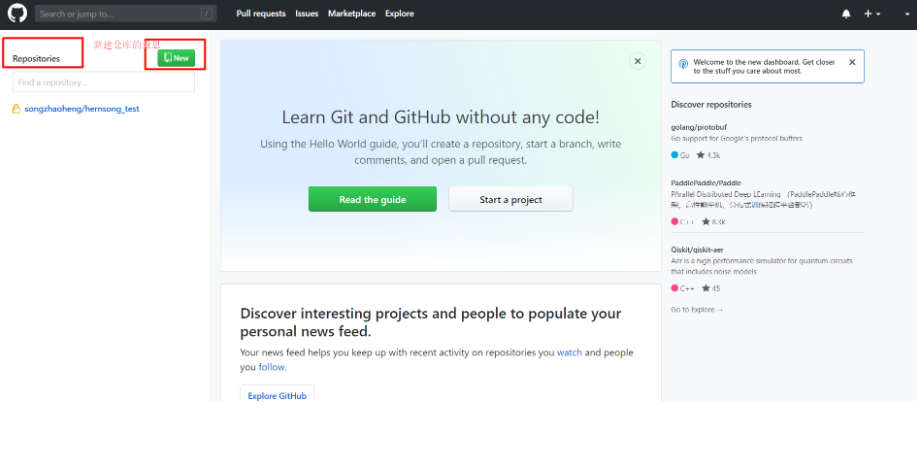Click the lock icon beside hernsong_test
This screenshot has height=452, width=917.
16,109
